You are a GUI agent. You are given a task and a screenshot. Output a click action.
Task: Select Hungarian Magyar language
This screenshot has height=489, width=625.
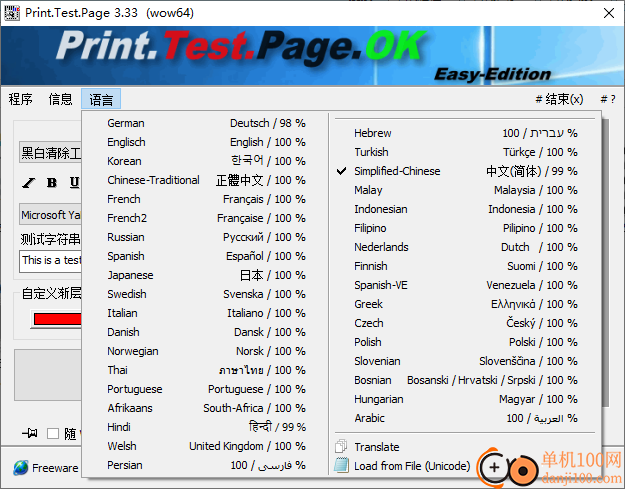[465, 399]
